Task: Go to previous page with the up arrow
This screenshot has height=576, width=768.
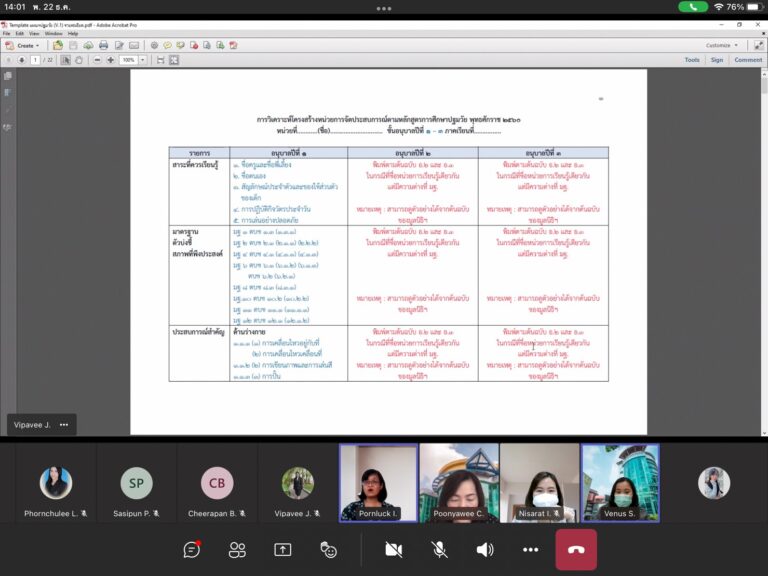Action: [x=8, y=60]
